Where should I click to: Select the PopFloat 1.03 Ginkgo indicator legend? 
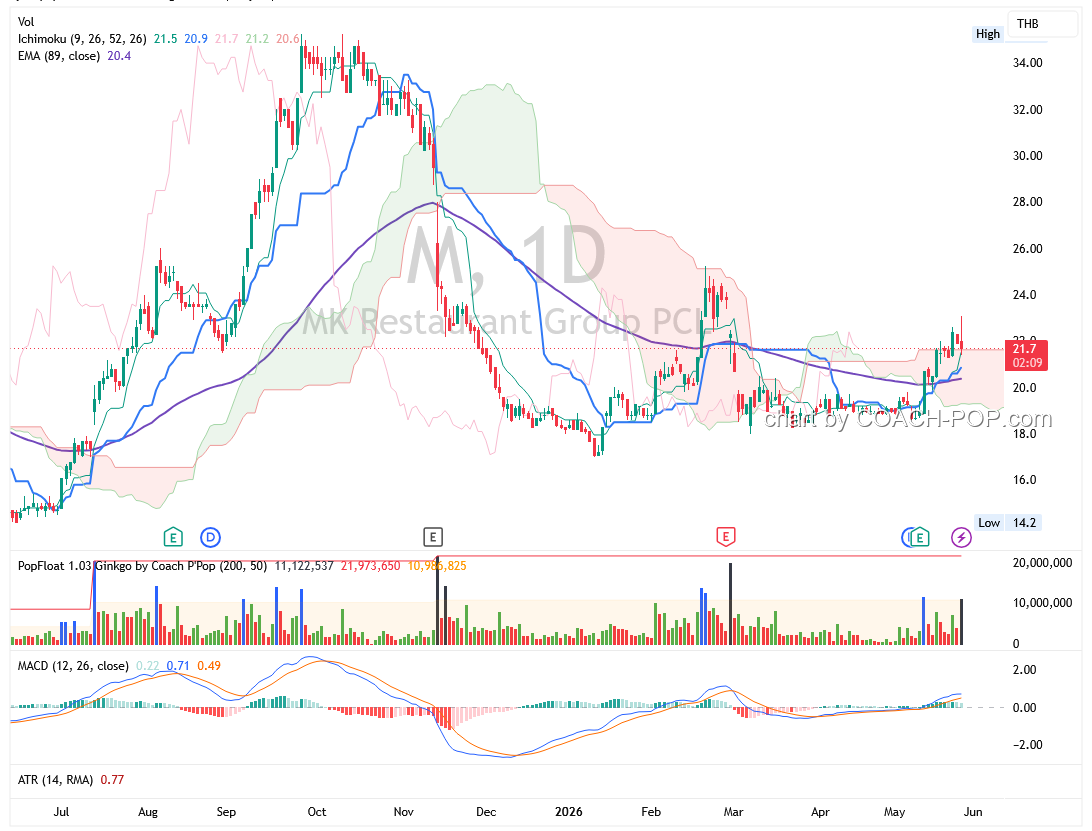tap(142, 566)
